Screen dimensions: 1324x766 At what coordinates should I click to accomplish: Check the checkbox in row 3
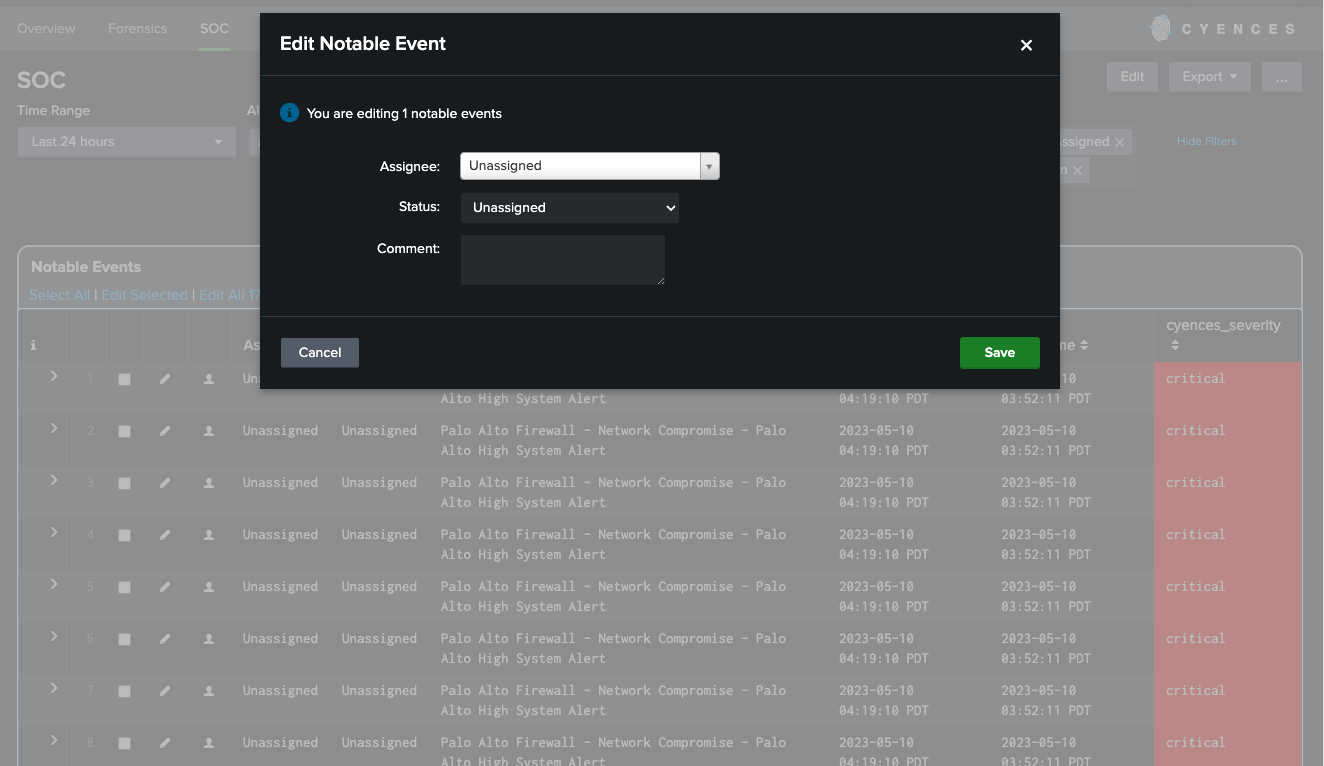coord(124,483)
